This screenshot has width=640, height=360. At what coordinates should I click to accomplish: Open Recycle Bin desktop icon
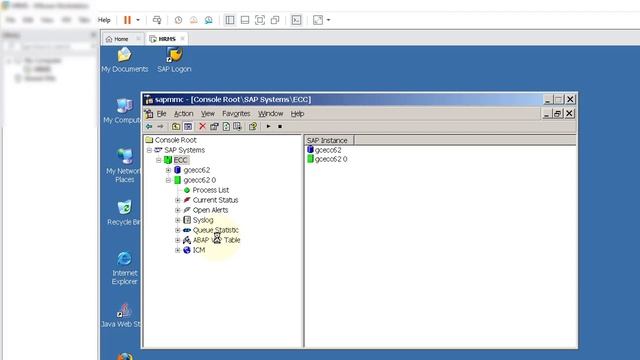[x=124, y=213]
